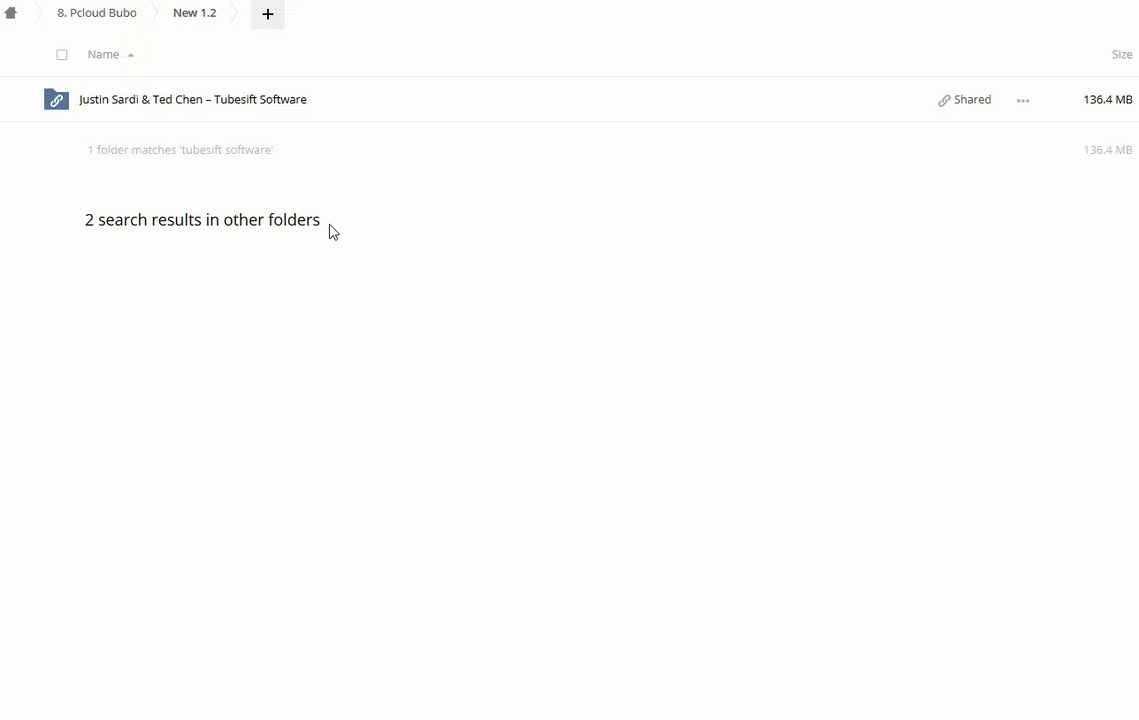This screenshot has height=720, width=1139.
Task: Click the gray total size in summary row
Action: point(1107,150)
